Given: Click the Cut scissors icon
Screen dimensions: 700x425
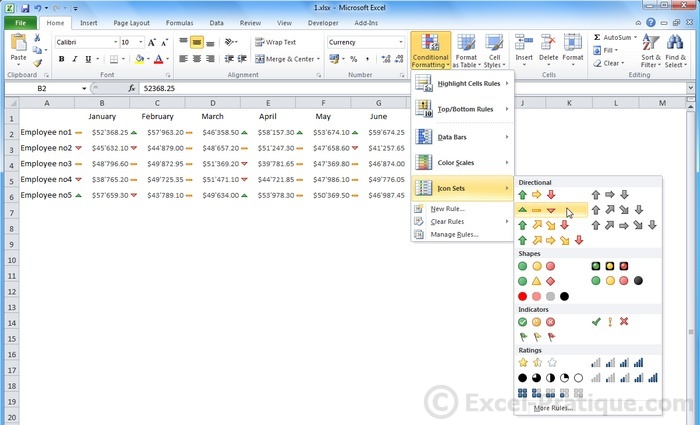Looking at the screenshot, I should [x=37, y=38].
